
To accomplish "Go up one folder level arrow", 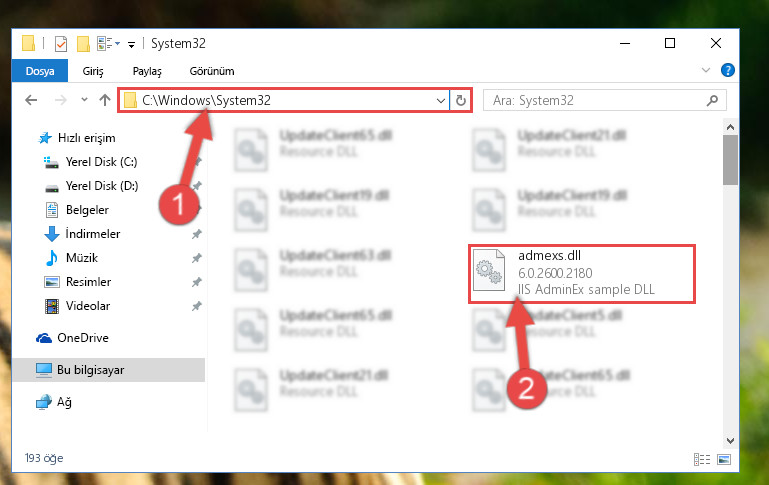I will pyautogui.click(x=104, y=101).
